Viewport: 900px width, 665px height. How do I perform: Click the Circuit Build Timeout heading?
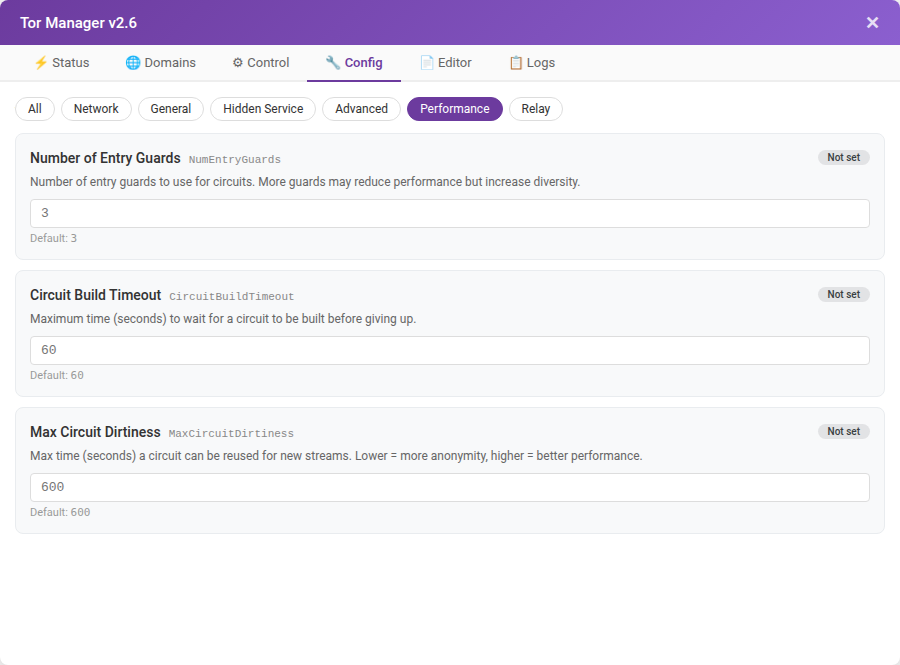[95, 295]
